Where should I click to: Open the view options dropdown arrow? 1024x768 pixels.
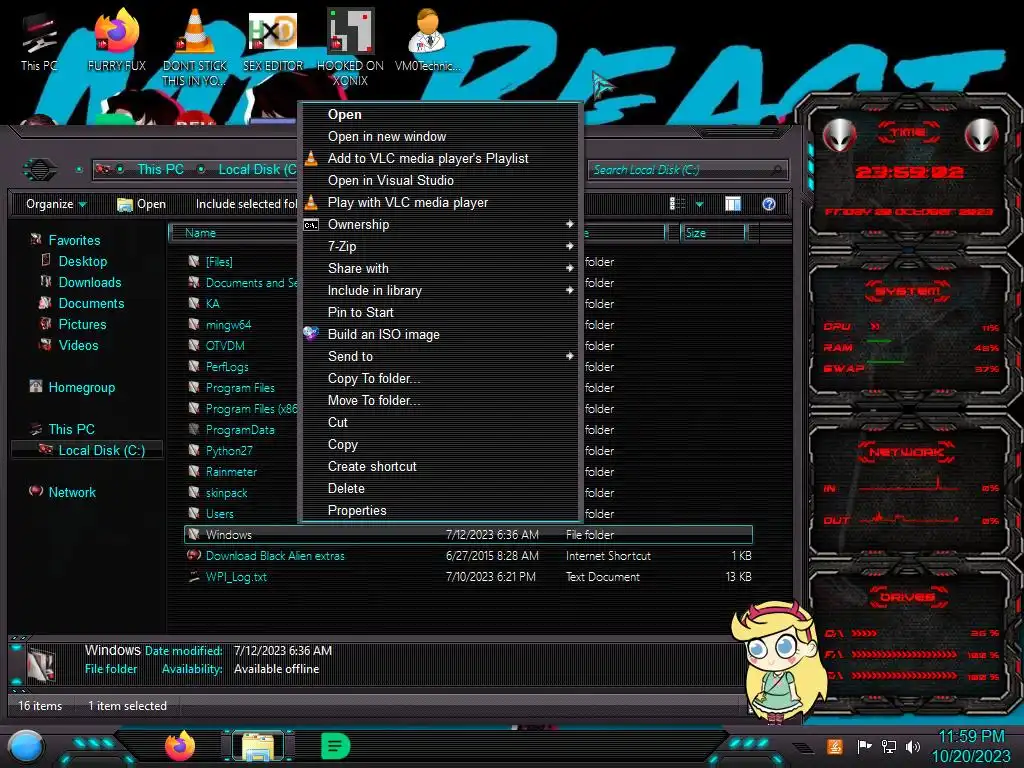coord(699,204)
